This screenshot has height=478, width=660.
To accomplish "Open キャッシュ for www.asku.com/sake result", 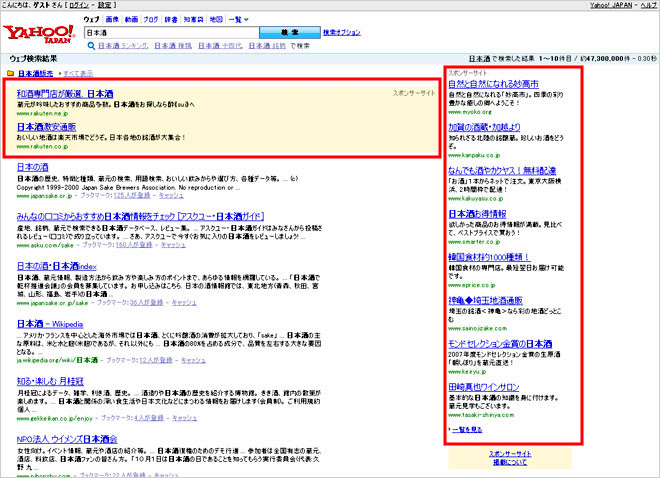I will coord(173,245).
